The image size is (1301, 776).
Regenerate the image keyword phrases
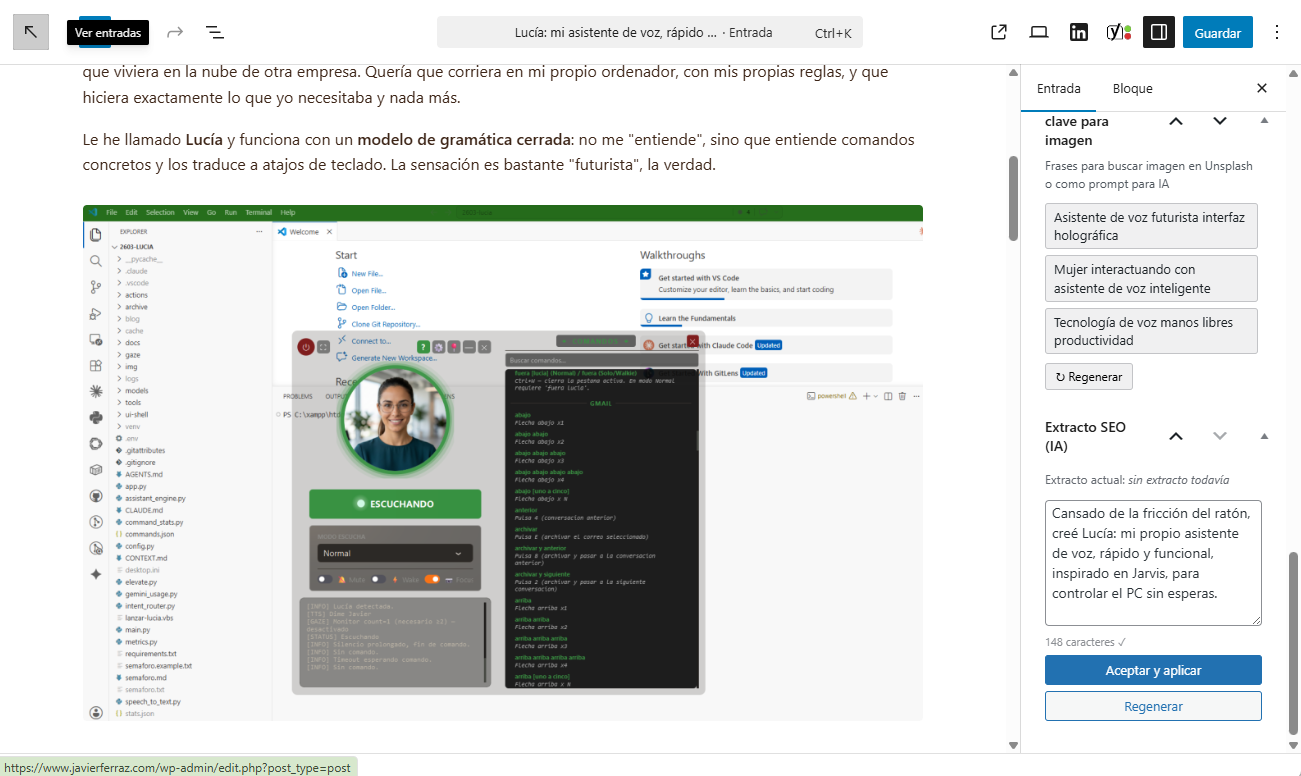pos(1089,377)
